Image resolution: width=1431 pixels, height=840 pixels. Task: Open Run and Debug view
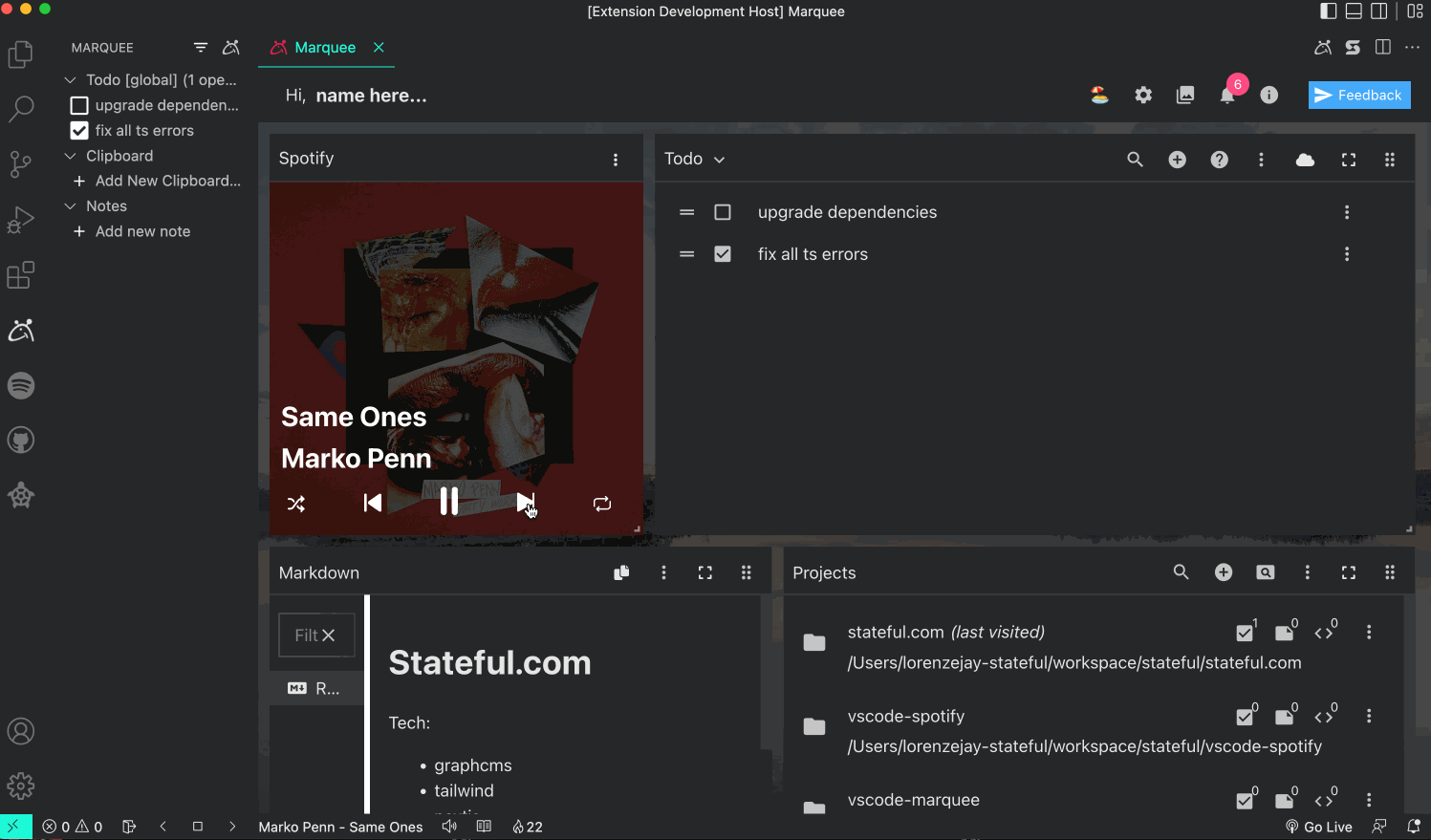point(21,220)
